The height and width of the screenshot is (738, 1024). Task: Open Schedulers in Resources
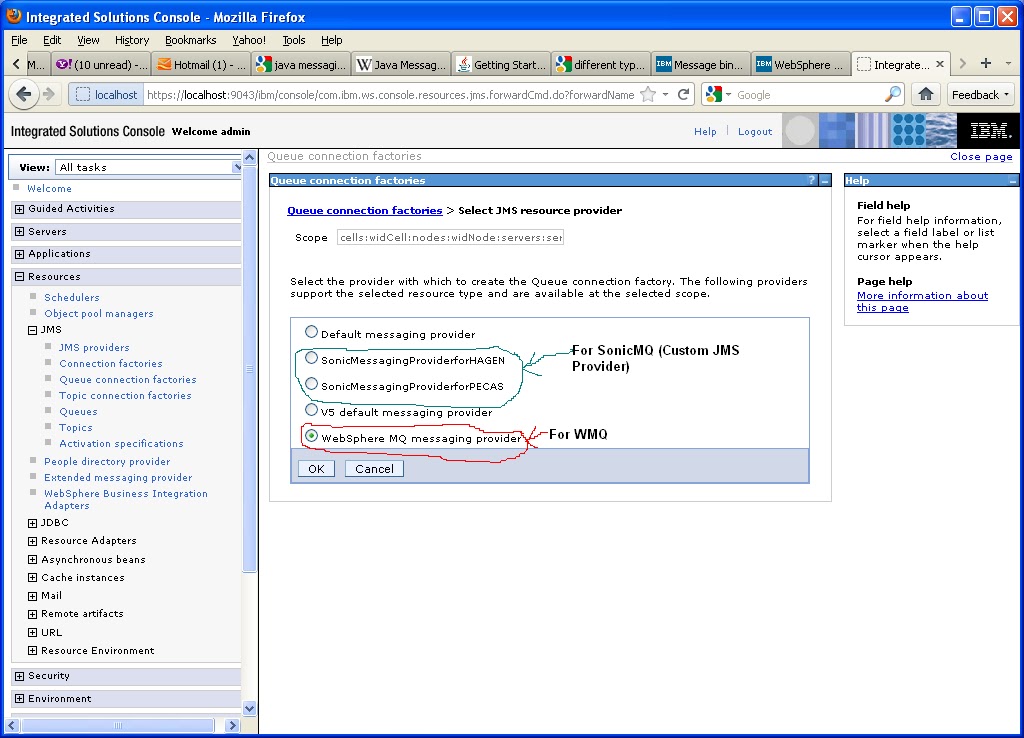pos(72,297)
